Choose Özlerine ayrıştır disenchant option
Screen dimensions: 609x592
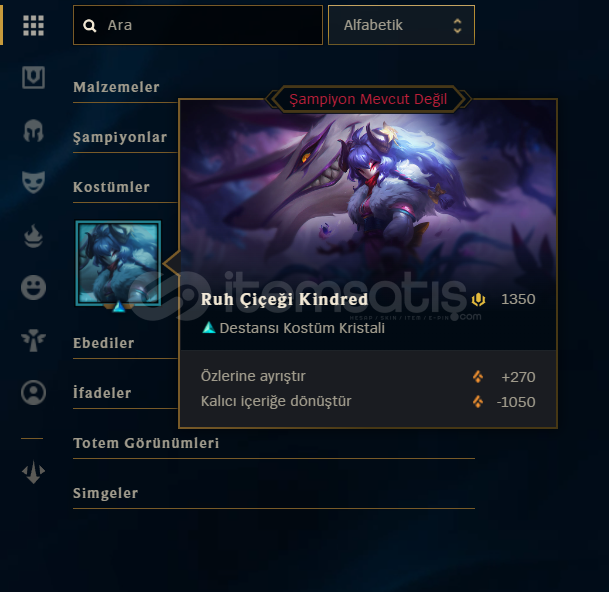click(x=368, y=376)
